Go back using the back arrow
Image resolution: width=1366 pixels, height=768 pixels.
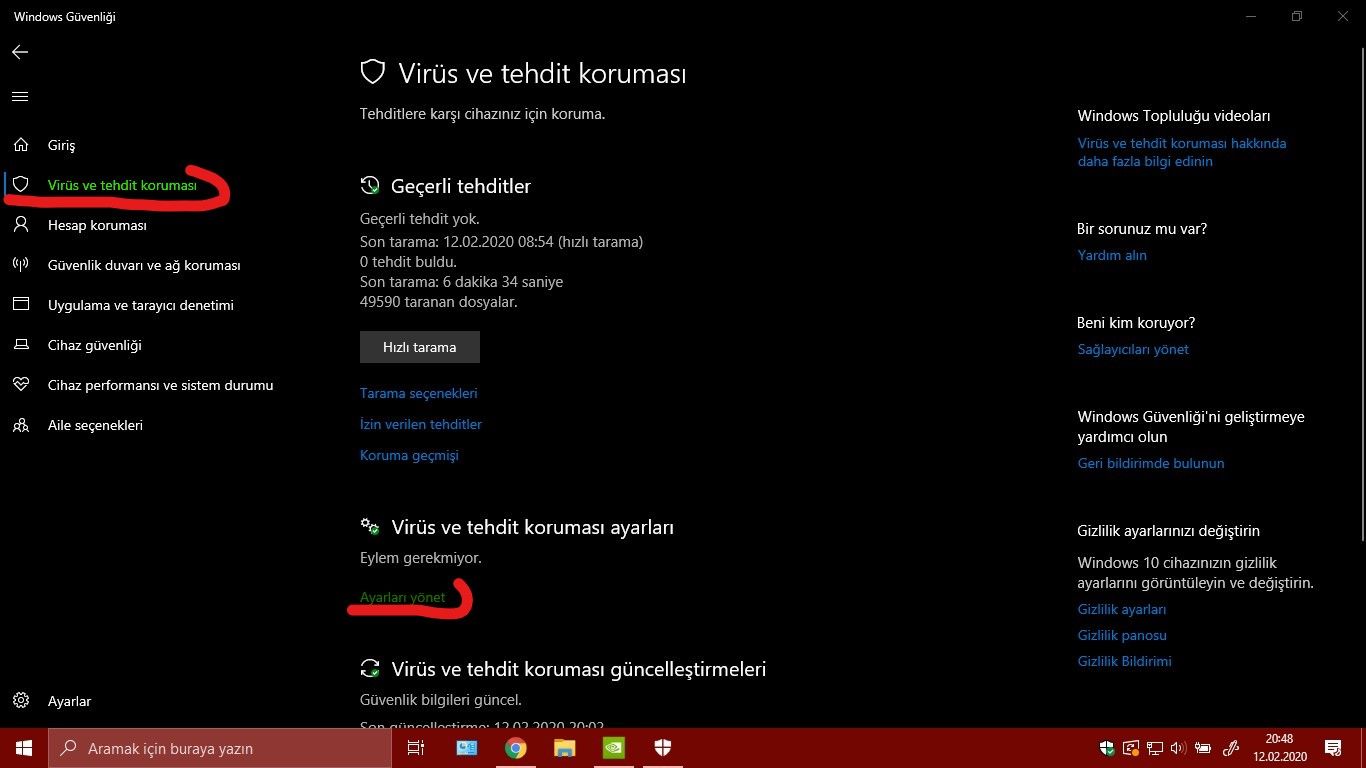20,52
